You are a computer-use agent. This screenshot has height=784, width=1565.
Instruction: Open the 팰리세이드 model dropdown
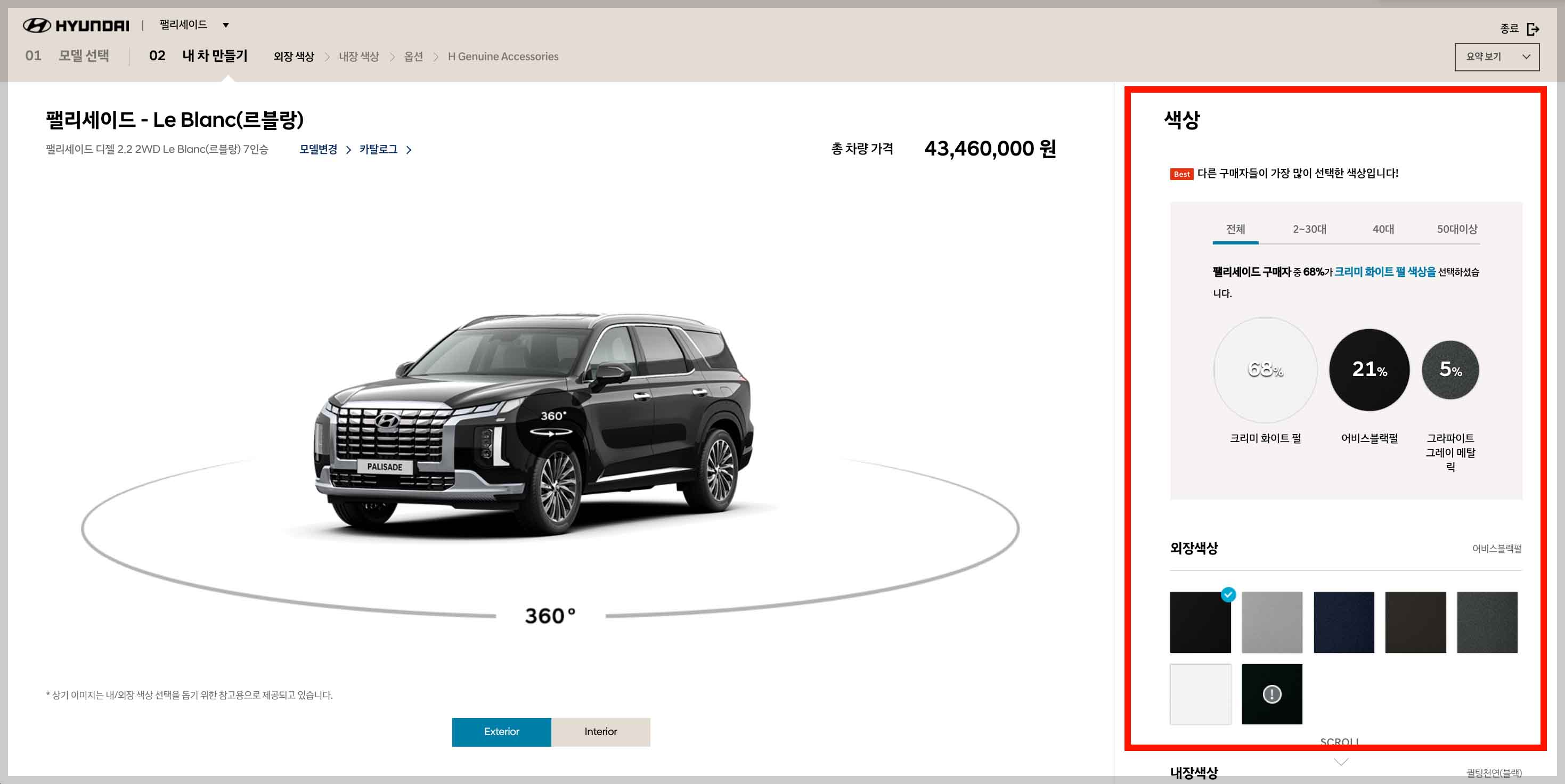click(194, 25)
